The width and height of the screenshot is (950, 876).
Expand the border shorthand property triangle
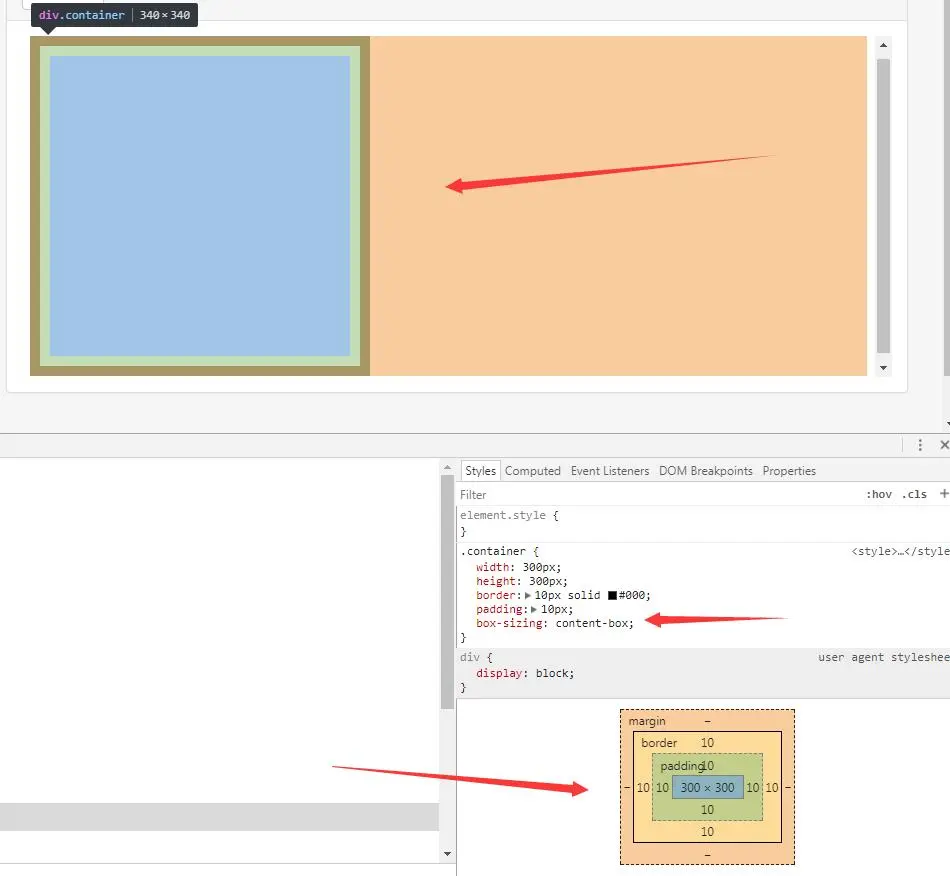528,595
